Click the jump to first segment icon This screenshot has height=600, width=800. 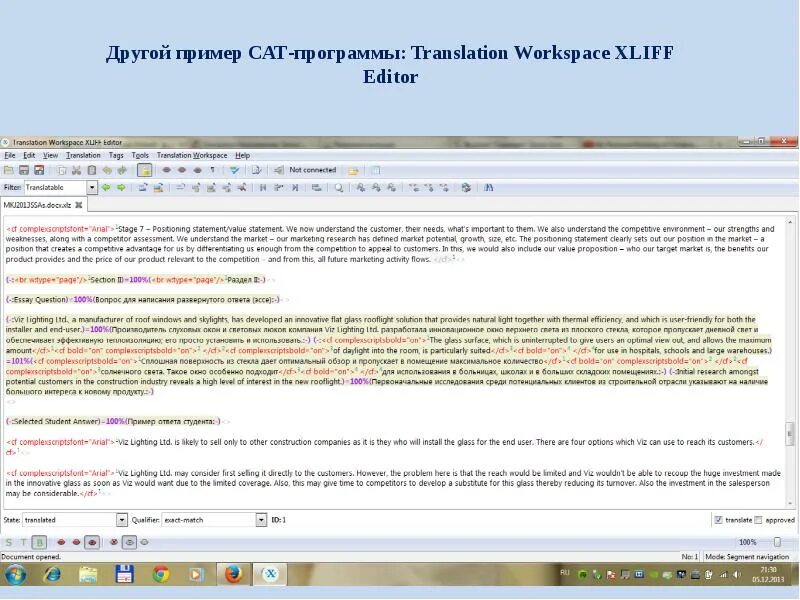(x=263, y=188)
